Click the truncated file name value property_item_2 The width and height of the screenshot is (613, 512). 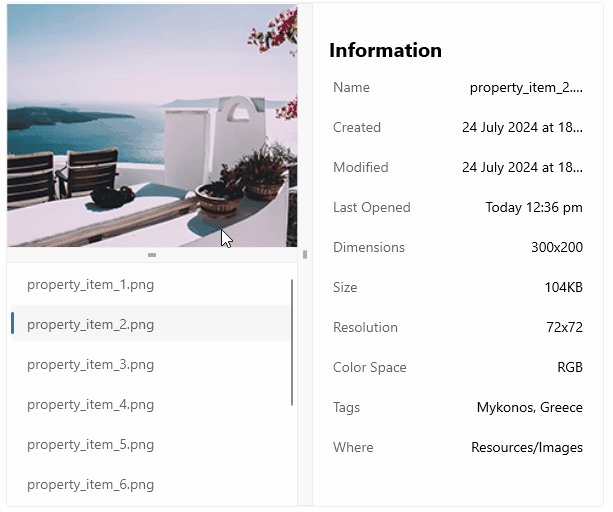pyautogui.click(x=526, y=88)
